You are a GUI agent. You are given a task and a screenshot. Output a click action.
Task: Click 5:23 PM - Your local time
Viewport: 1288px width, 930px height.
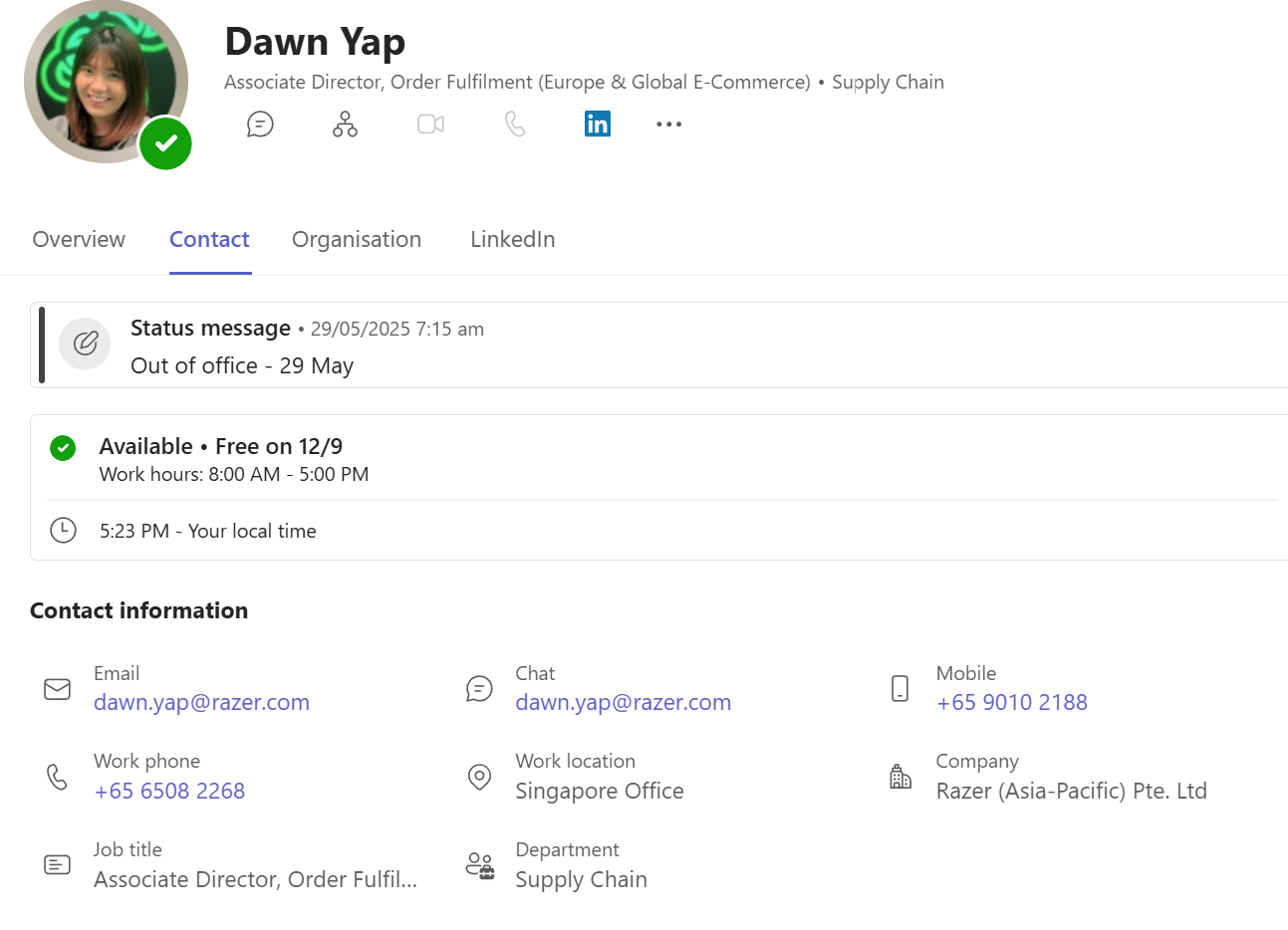(207, 532)
